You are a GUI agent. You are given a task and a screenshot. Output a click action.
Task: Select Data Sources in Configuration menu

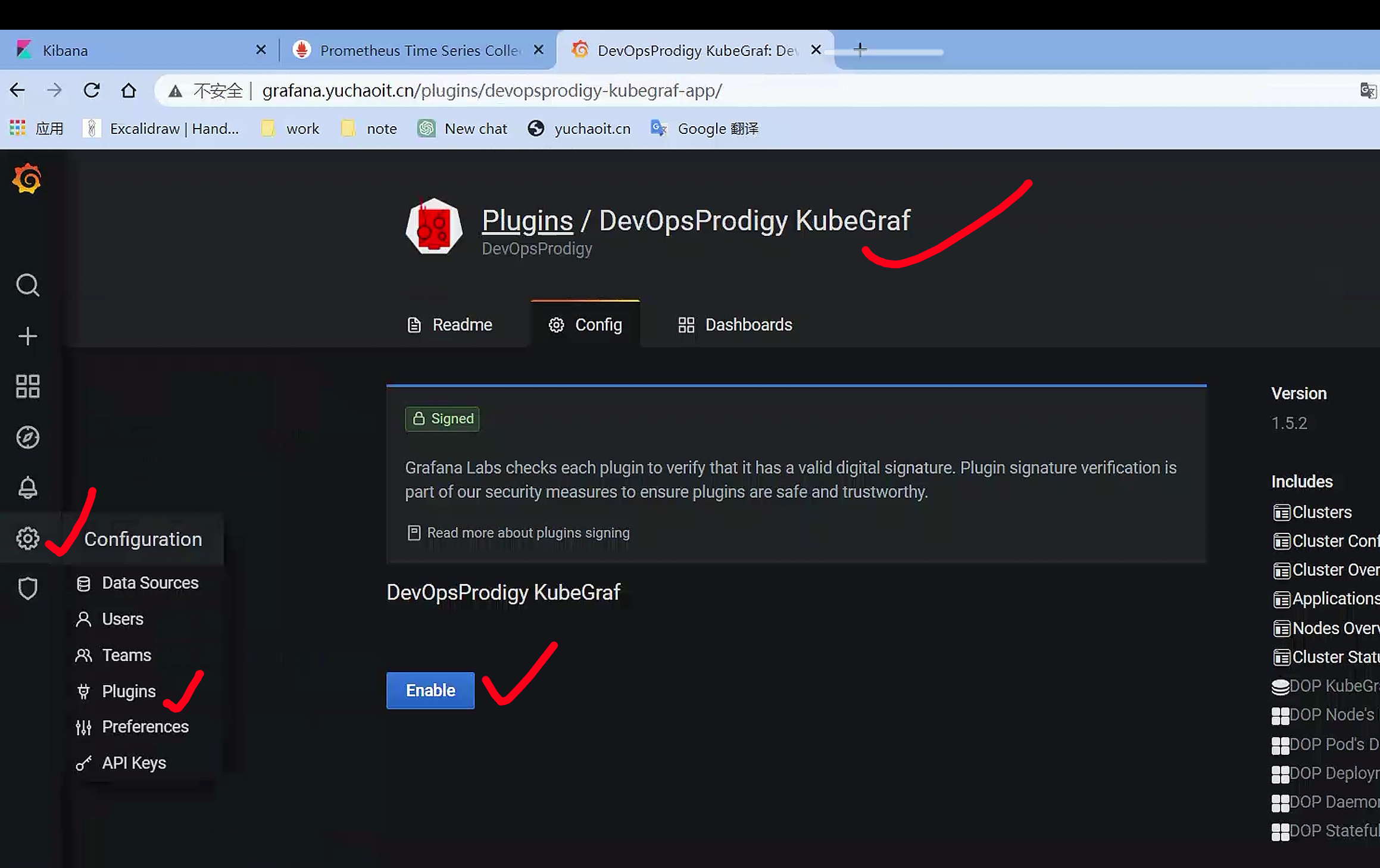point(149,583)
